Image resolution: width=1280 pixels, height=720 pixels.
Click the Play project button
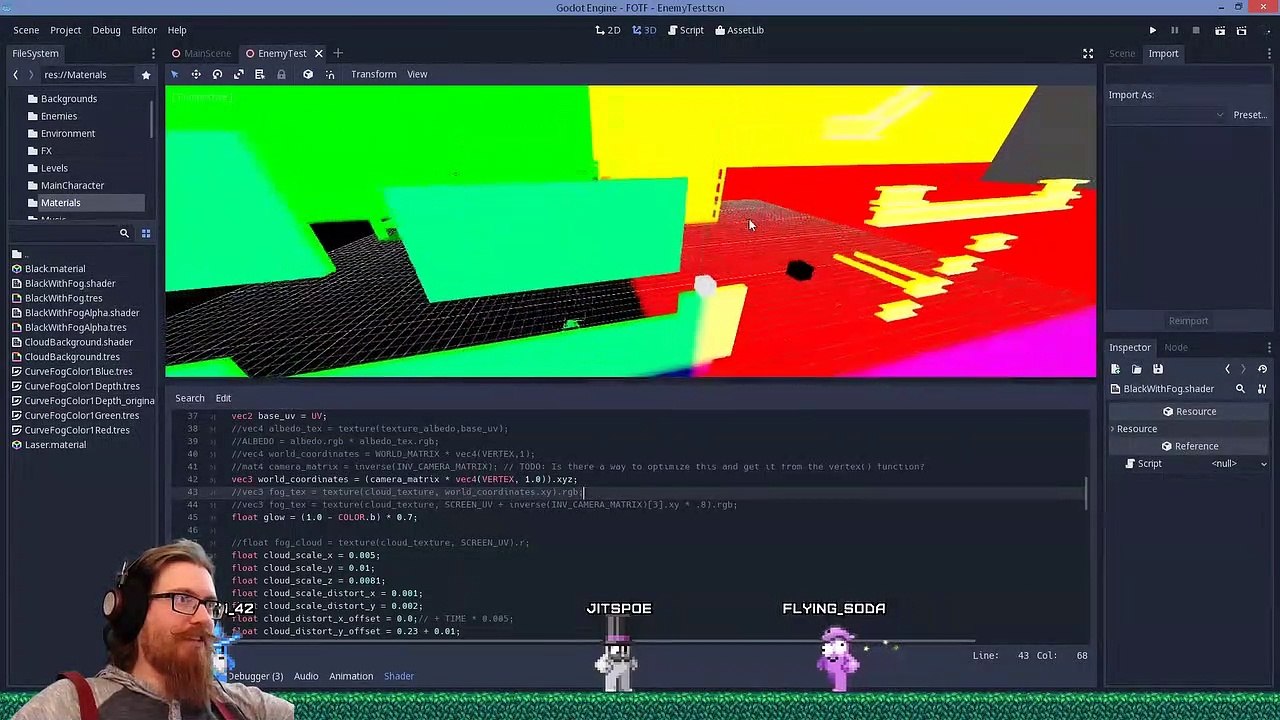tap(1152, 31)
